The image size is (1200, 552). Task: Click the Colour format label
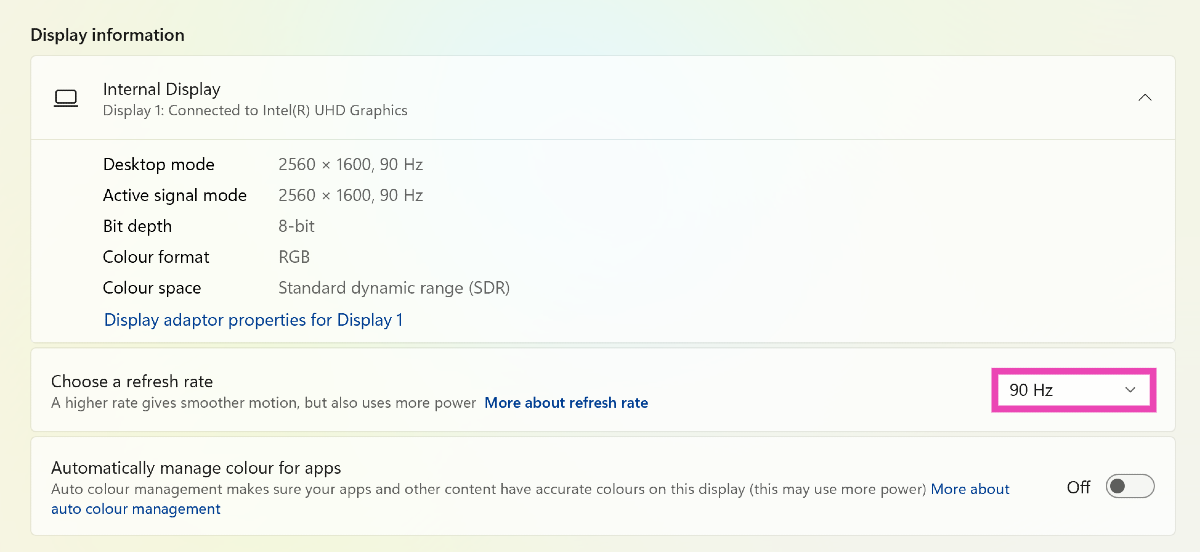[x=156, y=257]
